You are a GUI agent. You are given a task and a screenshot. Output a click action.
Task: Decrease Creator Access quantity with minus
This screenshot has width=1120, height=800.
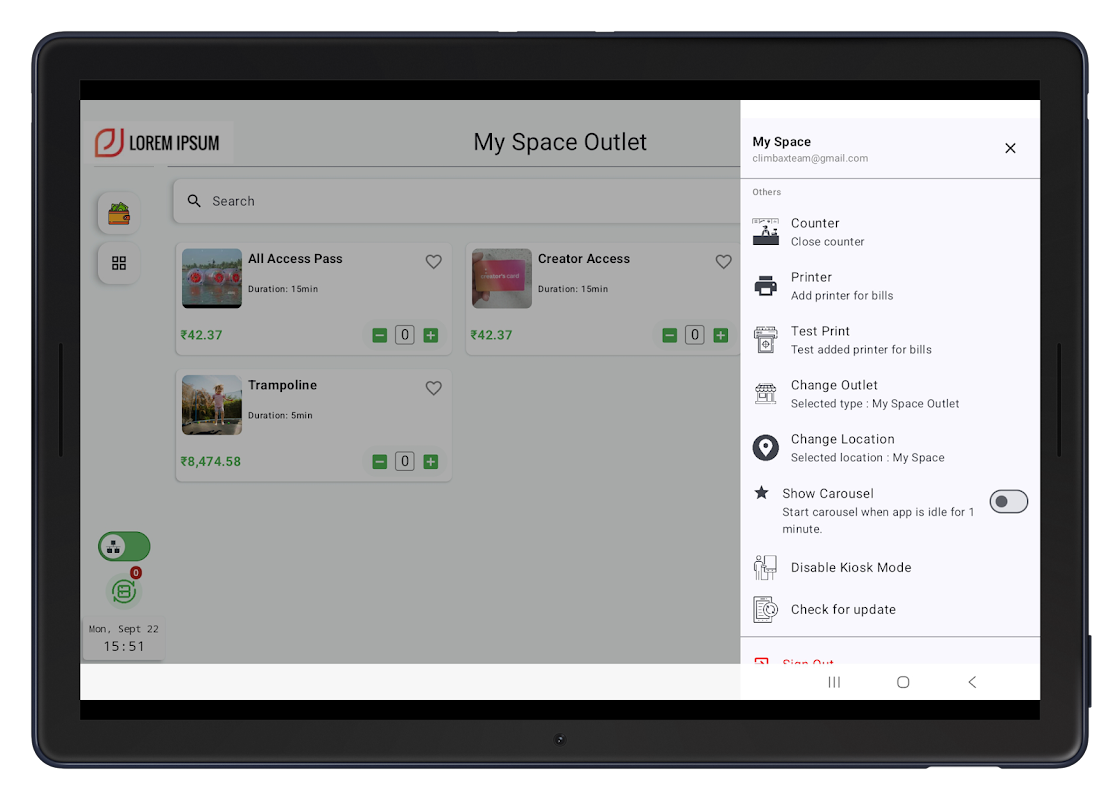point(670,335)
